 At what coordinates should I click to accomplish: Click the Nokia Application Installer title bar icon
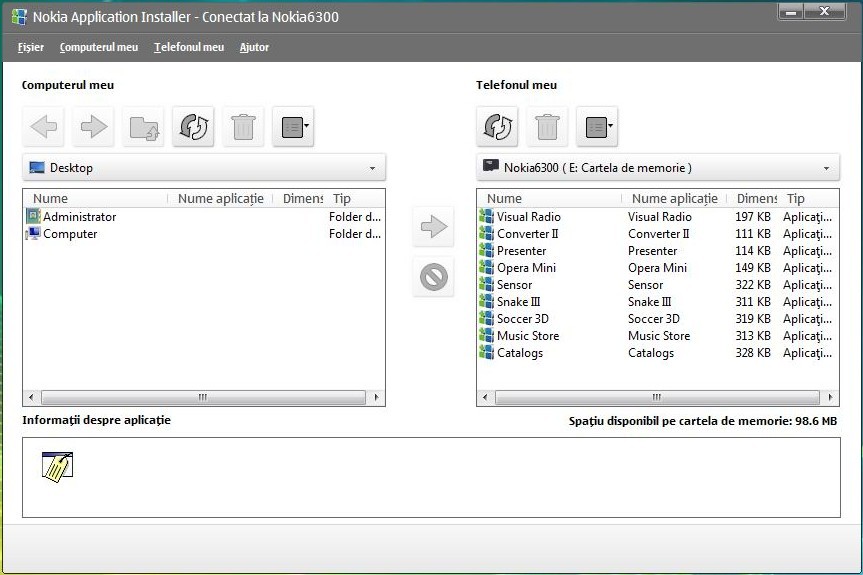coord(19,17)
